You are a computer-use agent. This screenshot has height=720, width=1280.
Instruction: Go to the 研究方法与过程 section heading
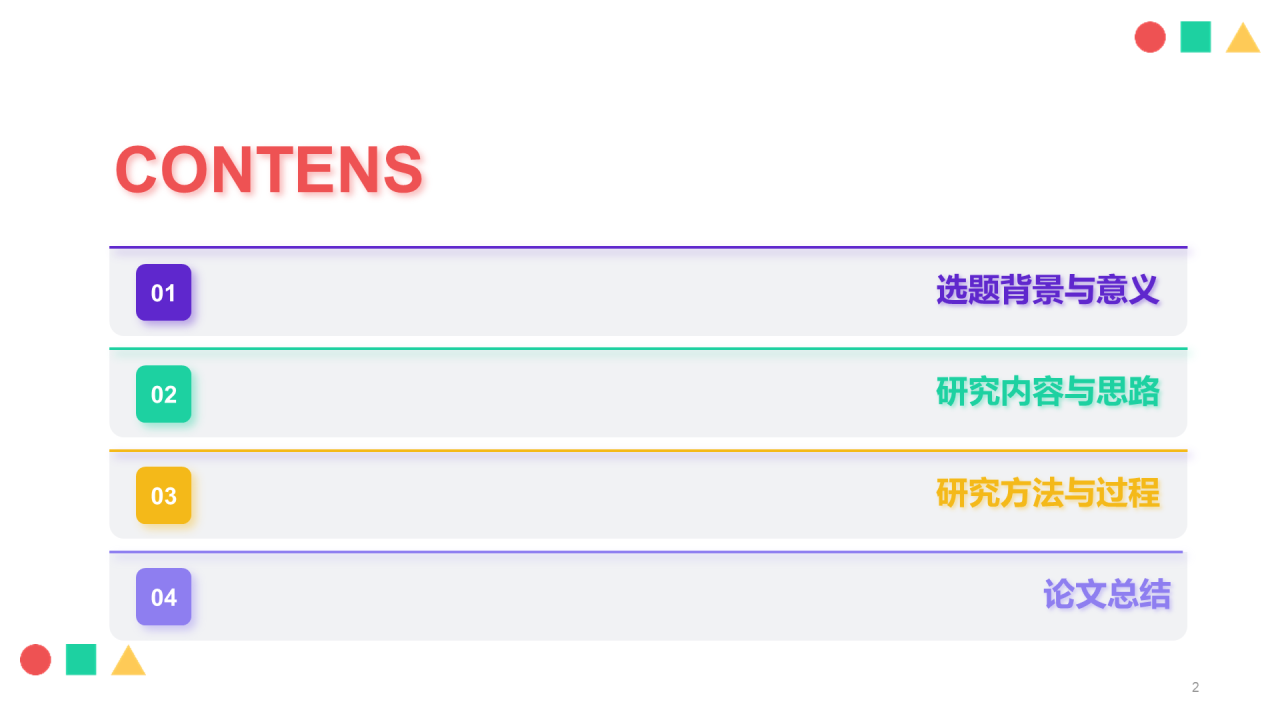1047,493
